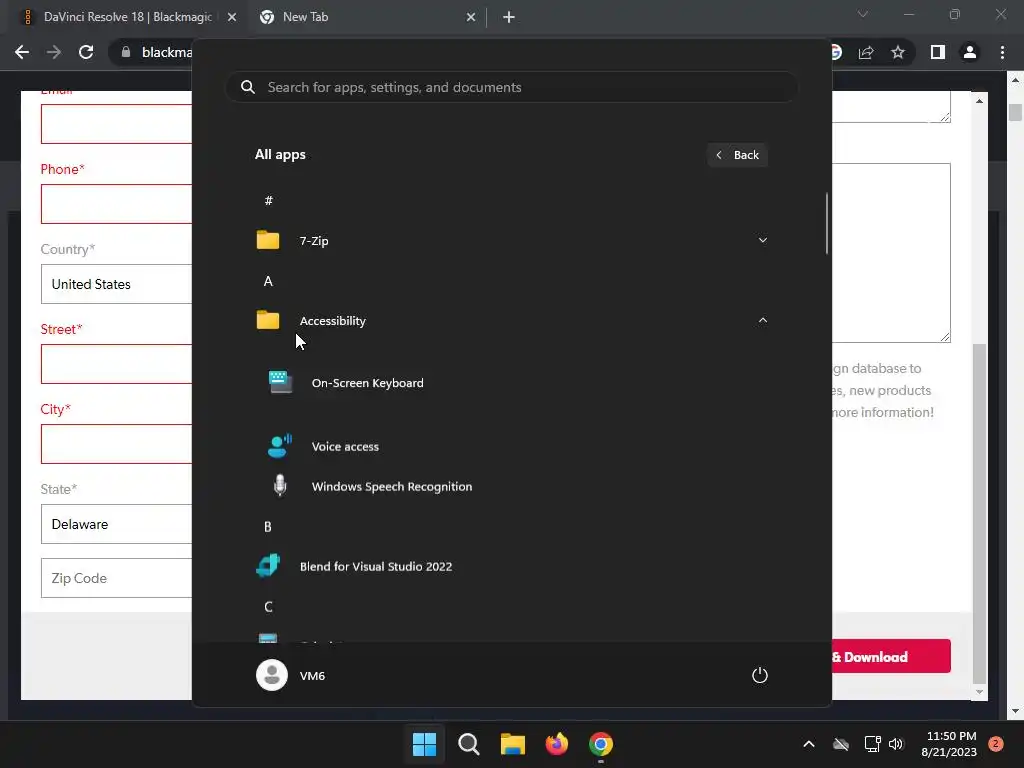Switch to New Tab tab
Image resolution: width=1024 pixels, height=768 pixels.
306,17
